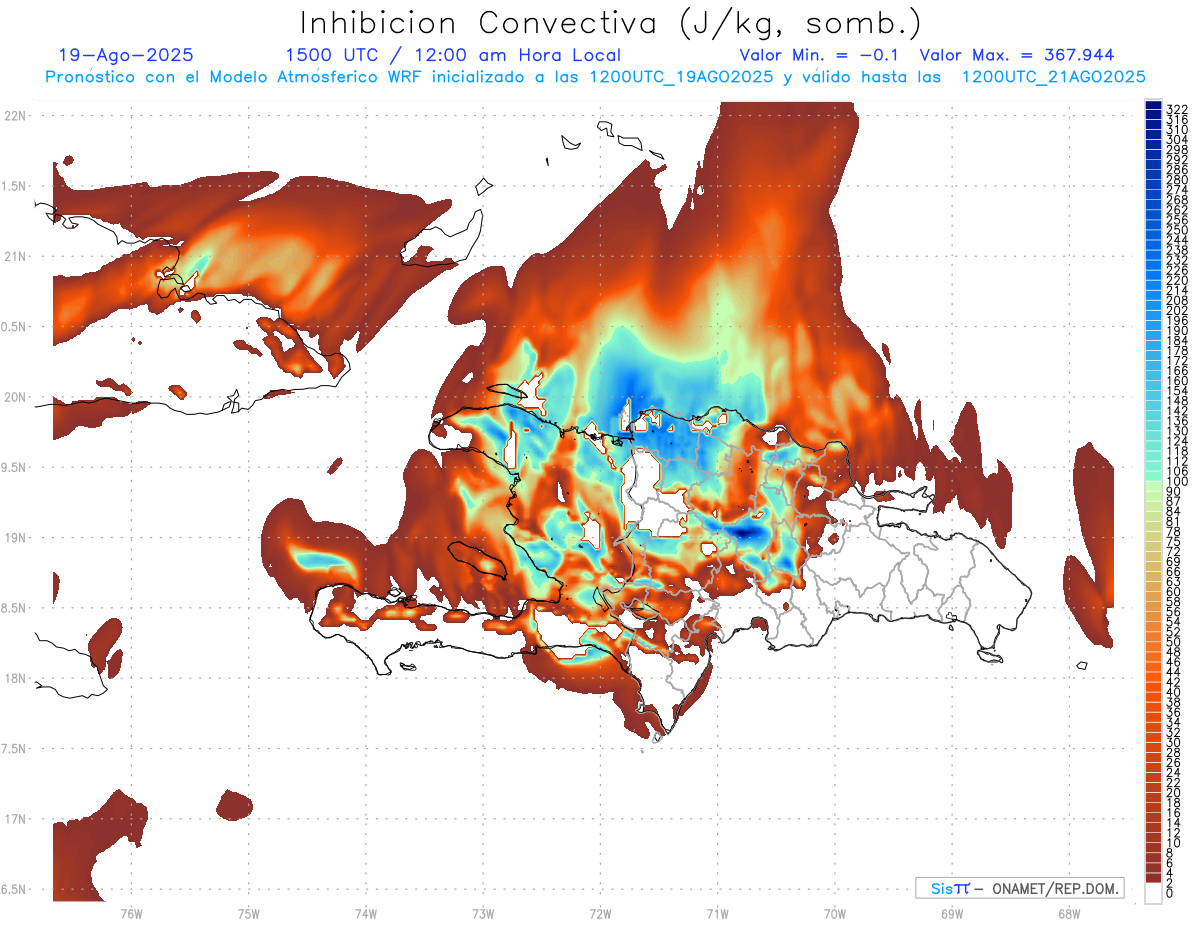Screen dimensions: 1200x927
Task: Click the '1200UTC_19AGO2025' initialization timestamp
Action: click(681, 77)
